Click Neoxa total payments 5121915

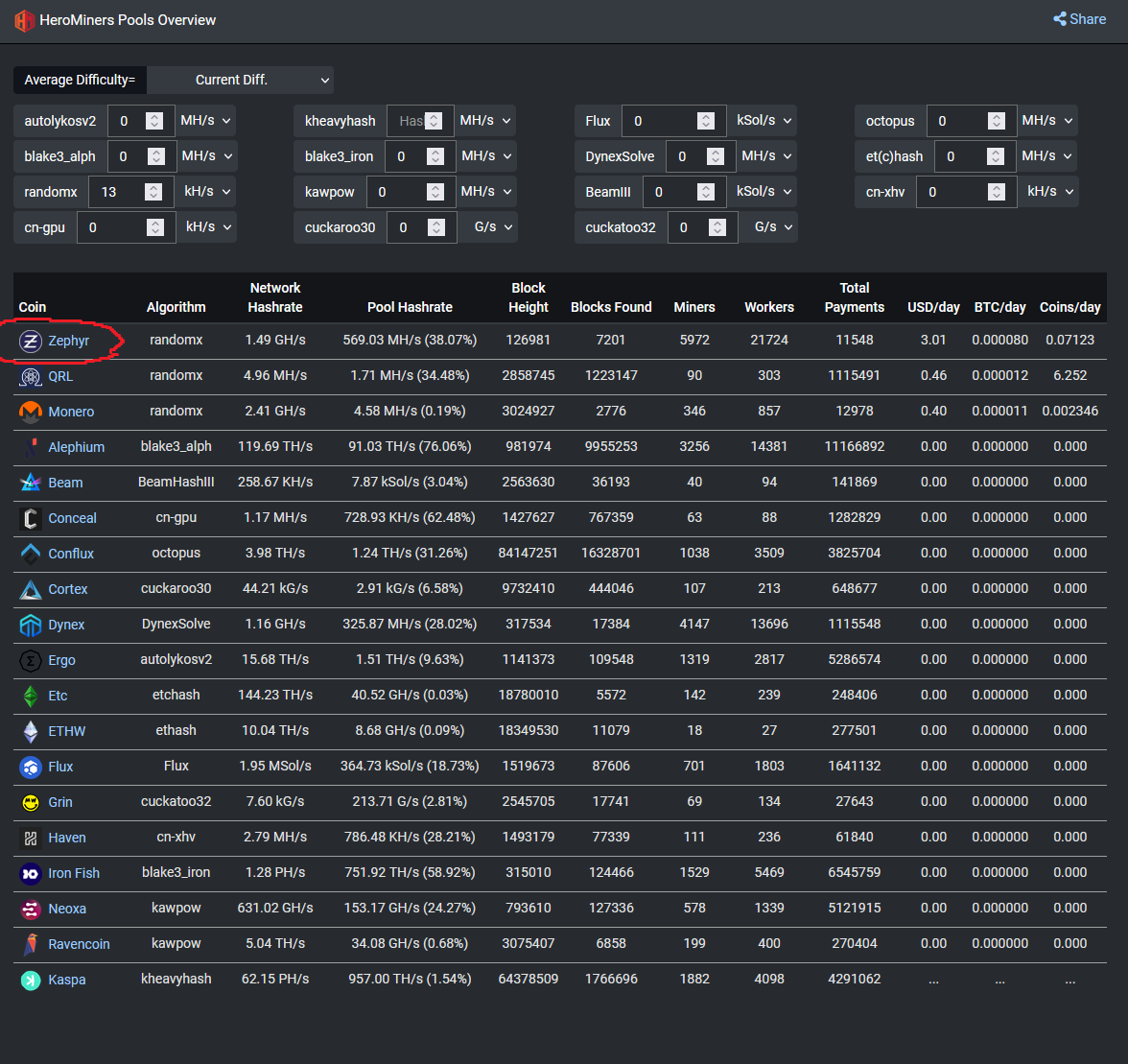click(x=855, y=908)
